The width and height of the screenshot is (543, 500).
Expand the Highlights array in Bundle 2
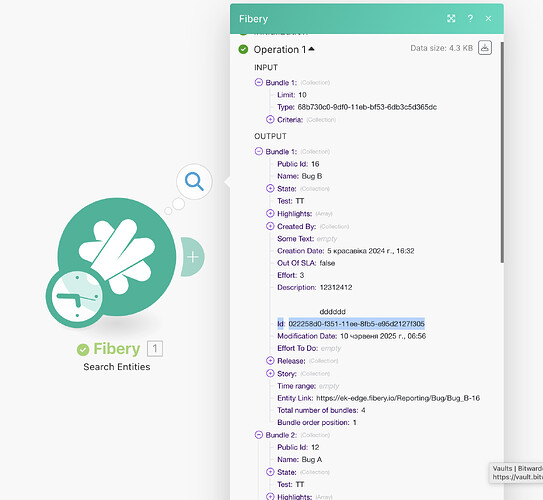point(270,496)
